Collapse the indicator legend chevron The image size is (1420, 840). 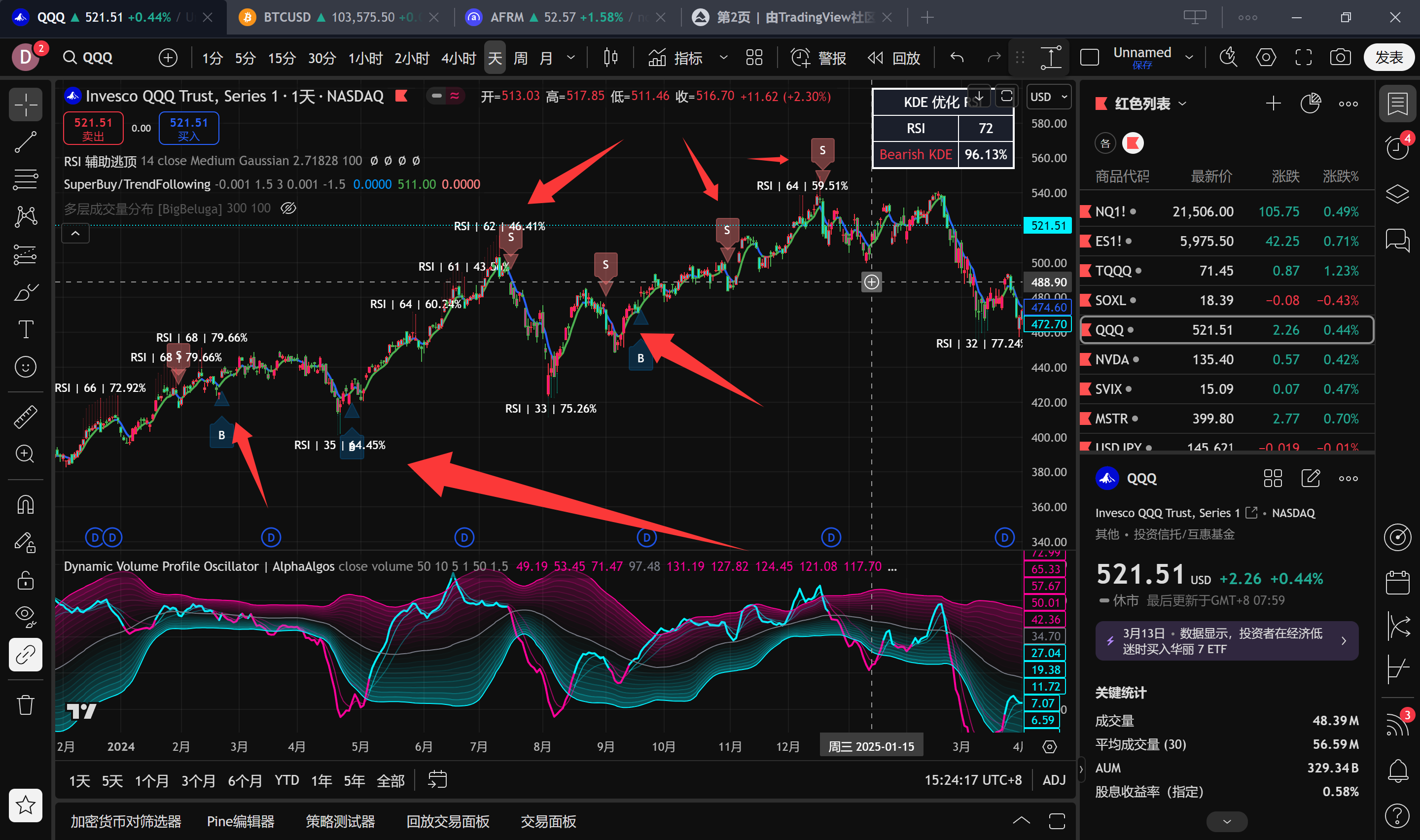pos(75,233)
